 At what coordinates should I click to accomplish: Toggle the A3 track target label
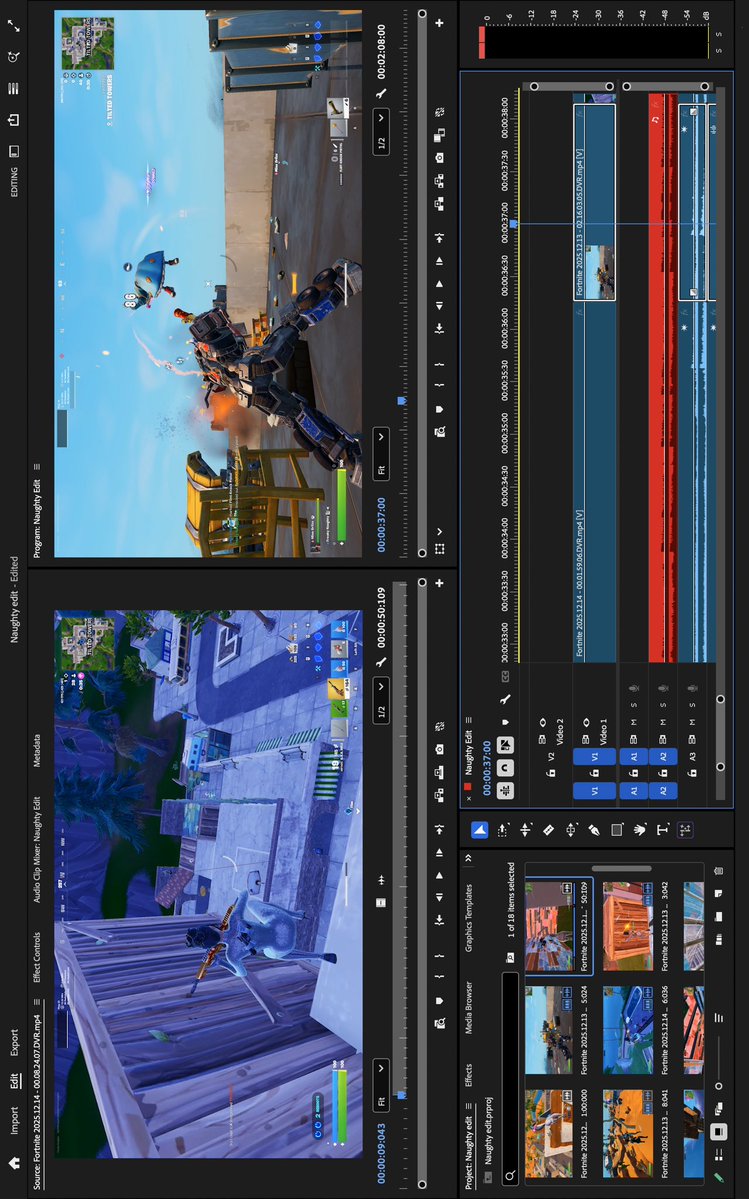coord(692,756)
